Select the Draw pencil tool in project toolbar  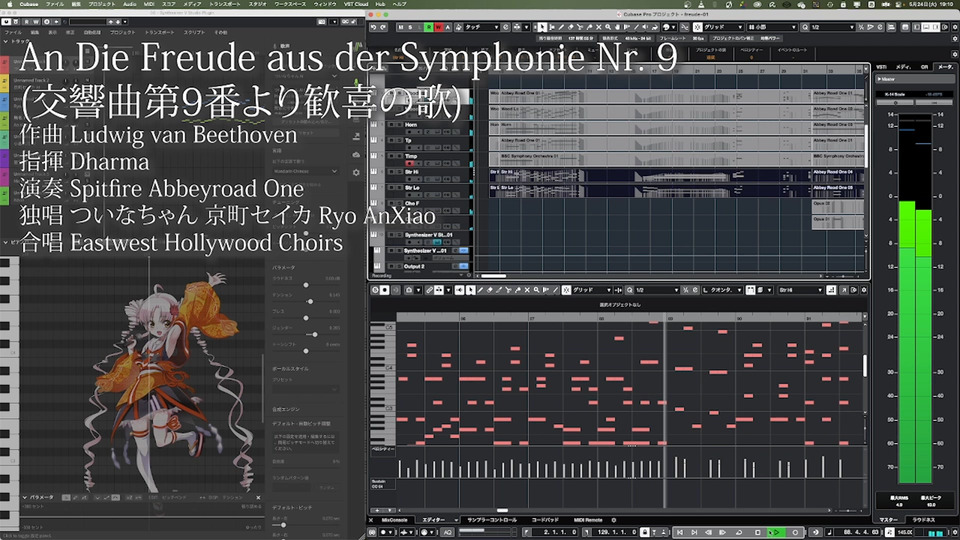(x=561, y=28)
